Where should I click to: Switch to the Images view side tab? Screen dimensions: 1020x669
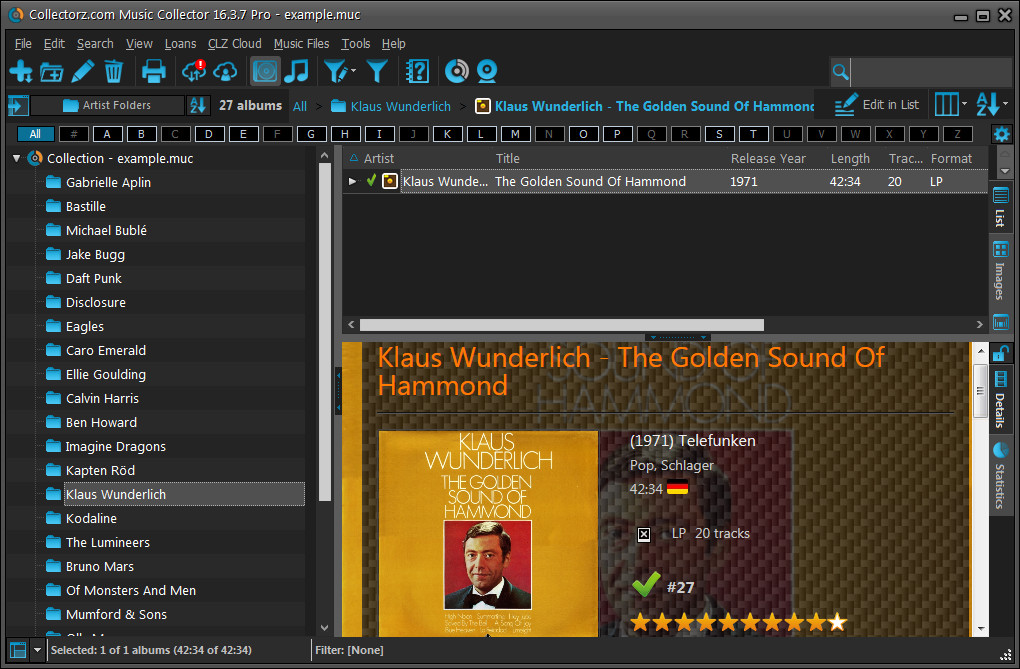coord(1000,271)
